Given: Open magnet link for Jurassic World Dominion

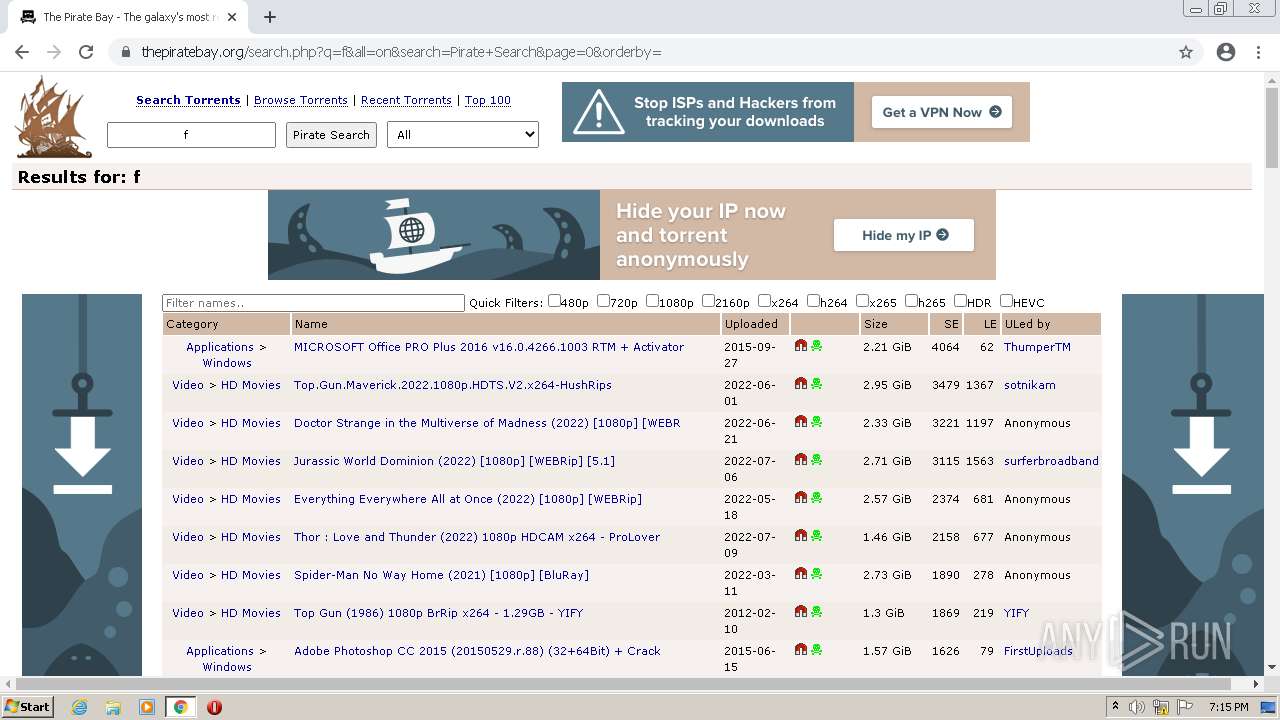Looking at the screenshot, I should (801, 460).
